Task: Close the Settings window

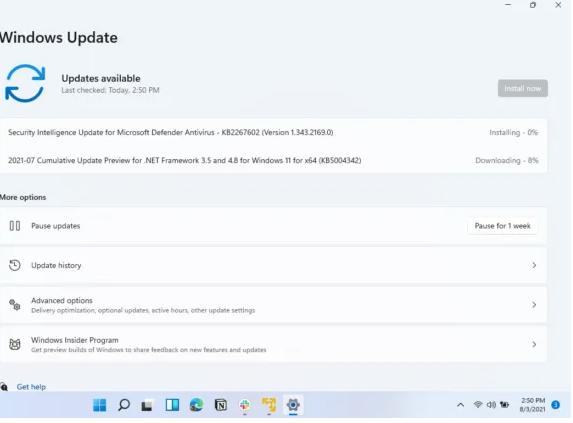Action: point(558,5)
